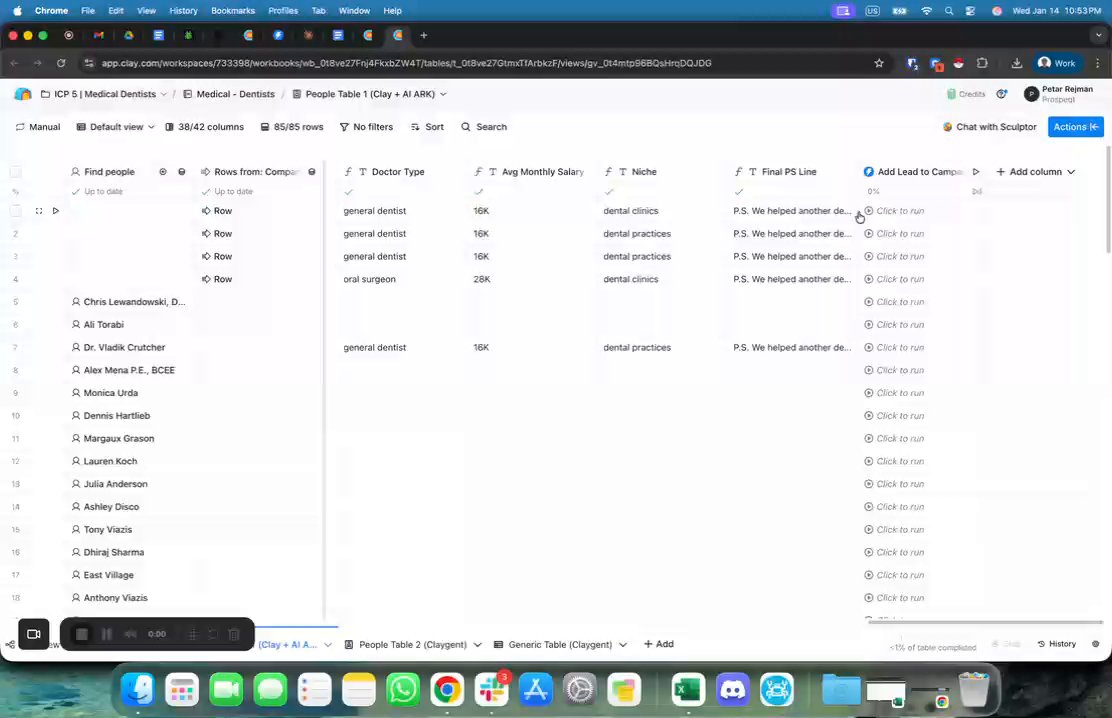The width and height of the screenshot is (1112, 718).
Task: Click the horizontal scrollbar at the table bottom
Action: (x=985, y=622)
